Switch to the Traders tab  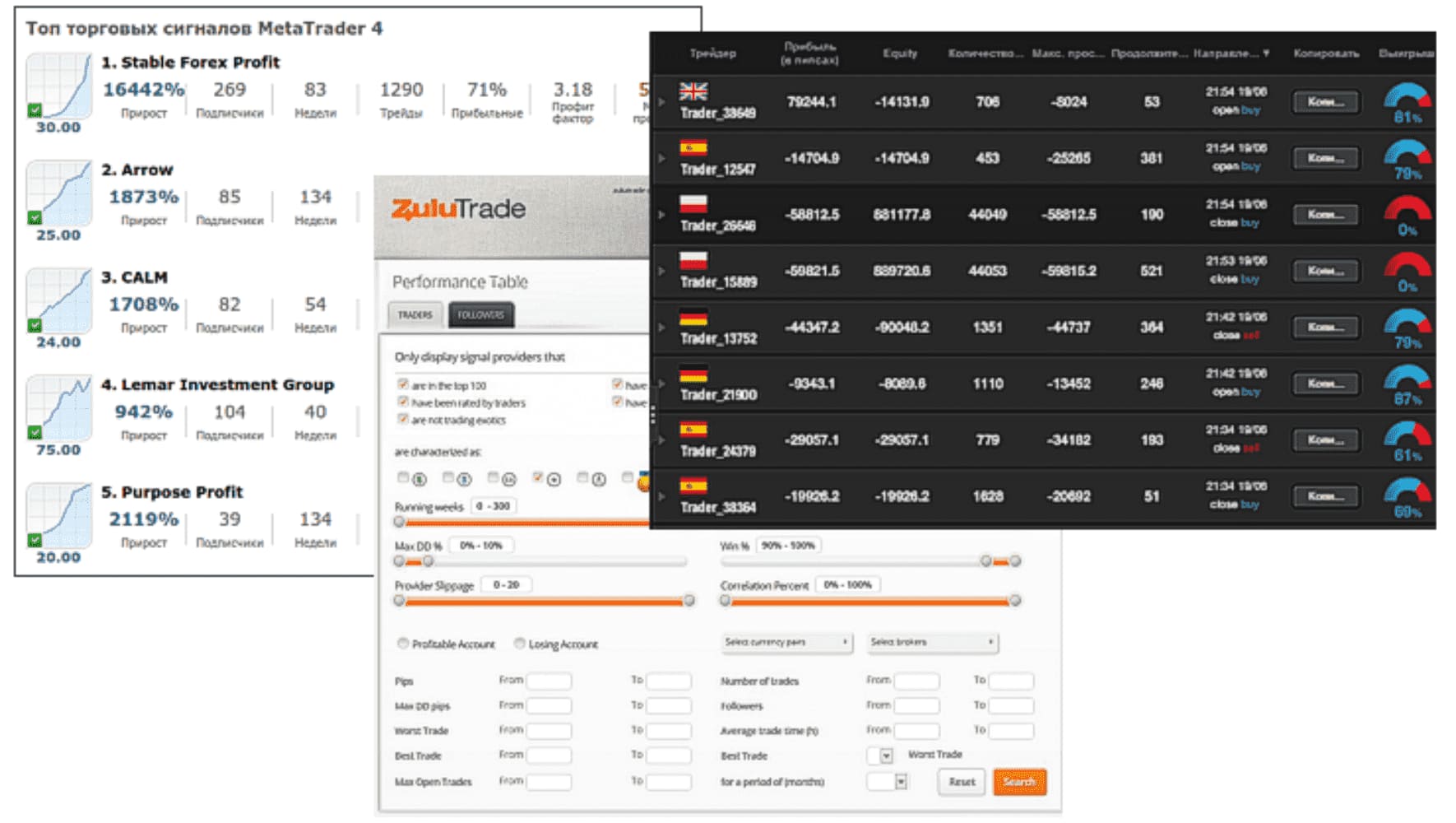tap(415, 315)
